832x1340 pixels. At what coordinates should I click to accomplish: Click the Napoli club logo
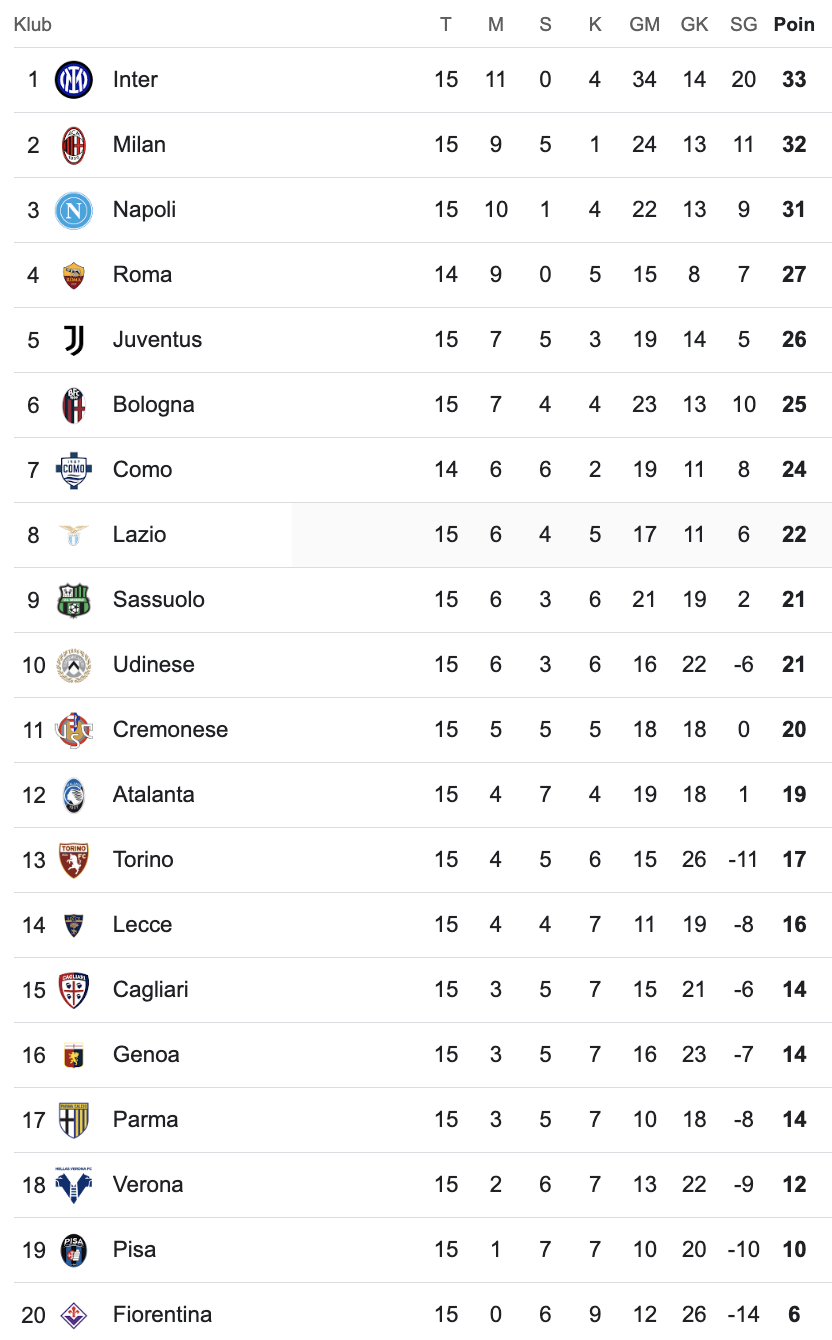click(74, 210)
